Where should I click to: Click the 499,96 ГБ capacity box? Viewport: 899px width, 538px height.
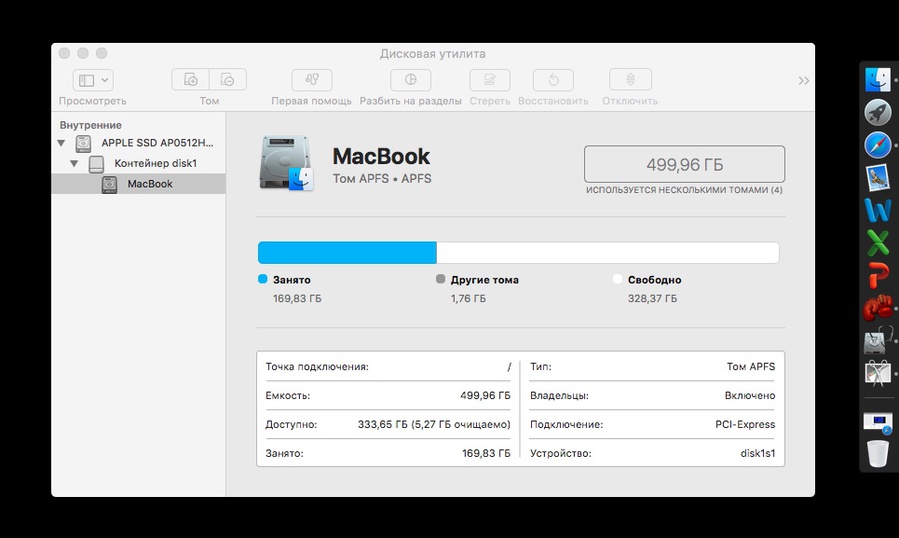click(x=685, y=165)
